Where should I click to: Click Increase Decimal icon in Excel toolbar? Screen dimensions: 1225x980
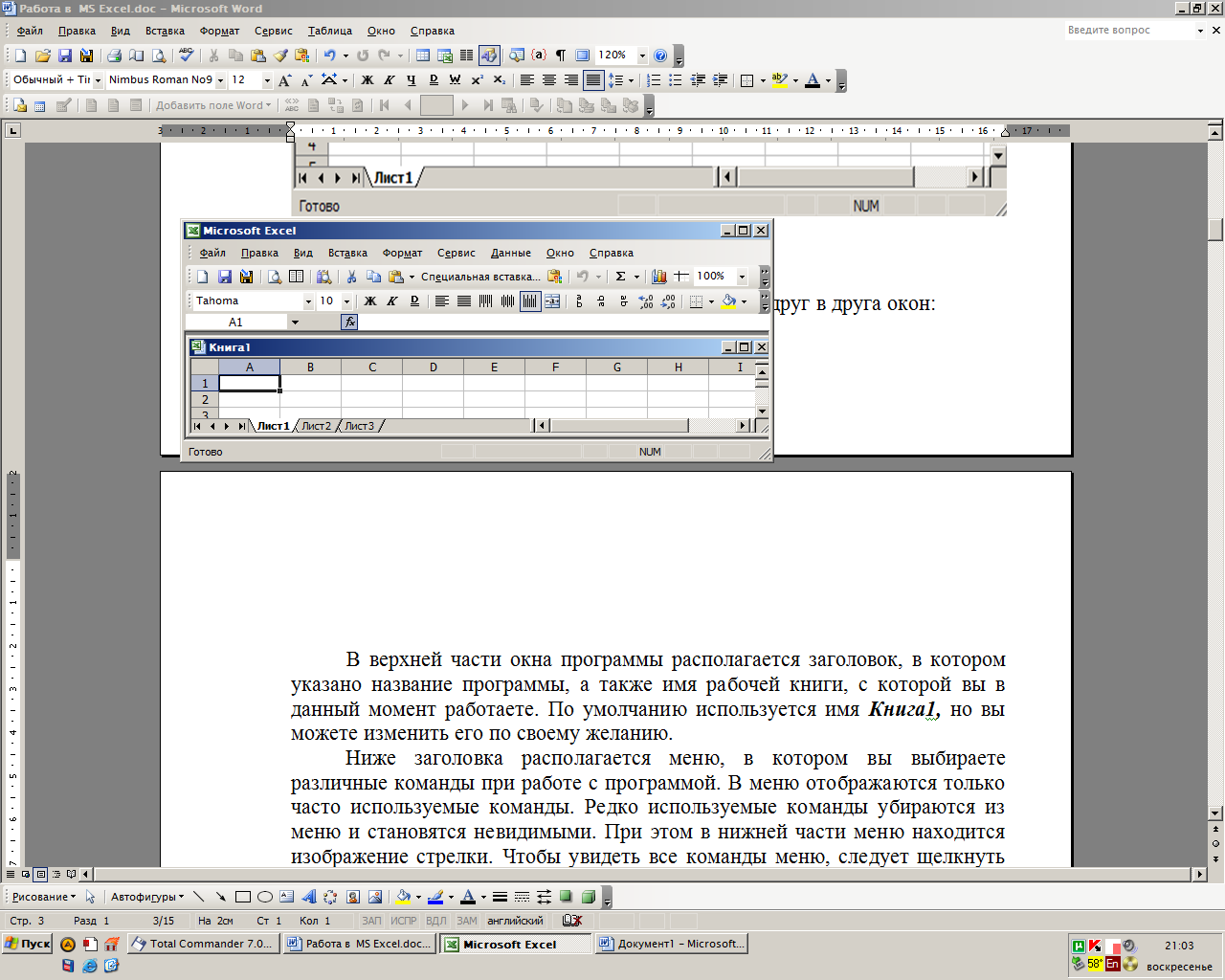(x=646, y=301)
